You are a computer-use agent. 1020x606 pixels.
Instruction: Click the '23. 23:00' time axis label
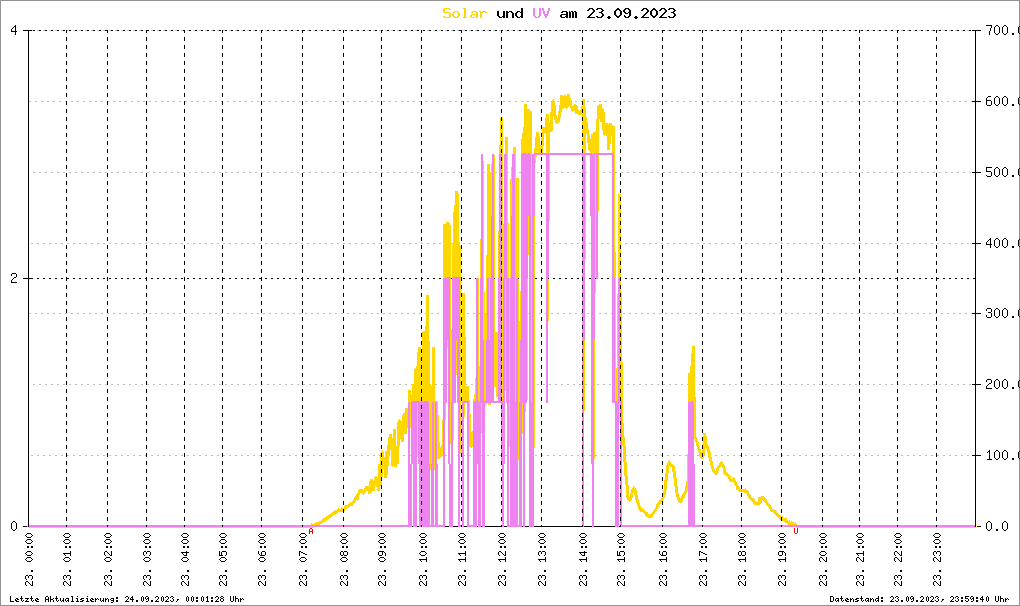[x=937, y=559]
